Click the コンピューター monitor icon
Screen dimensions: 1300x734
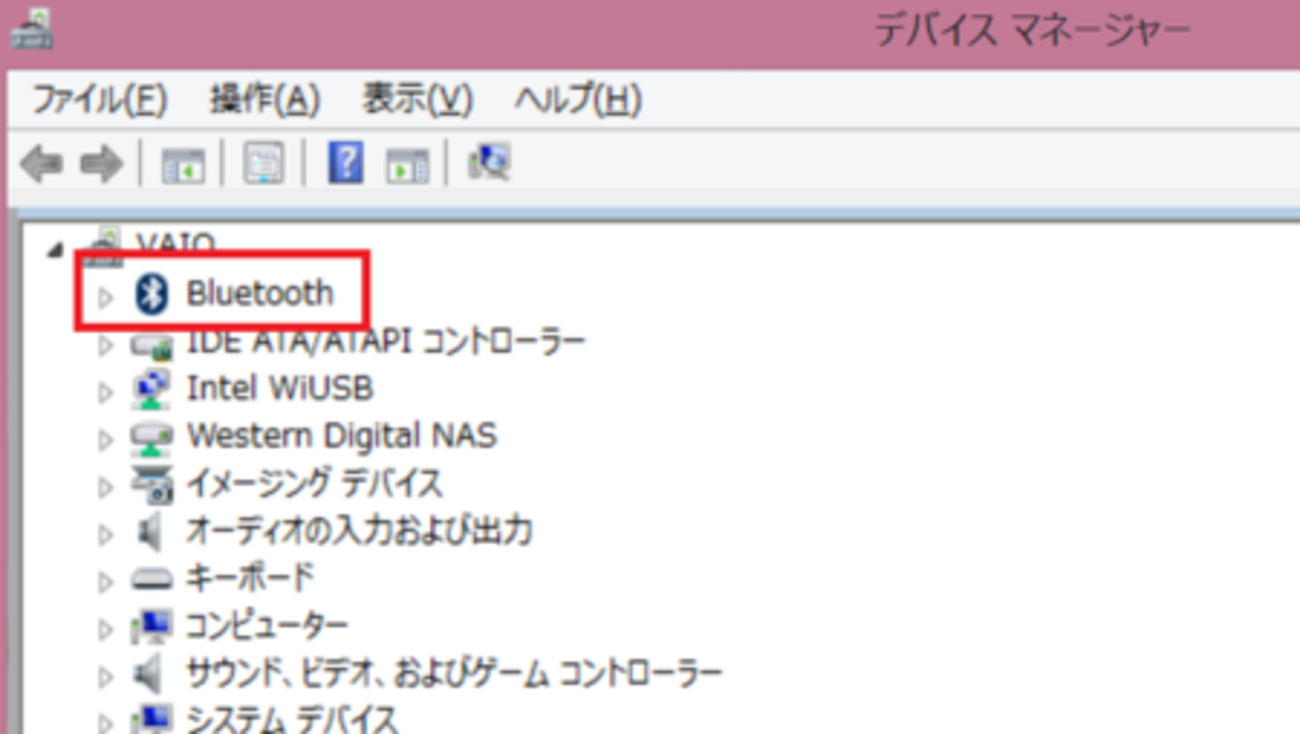point(151,626)
